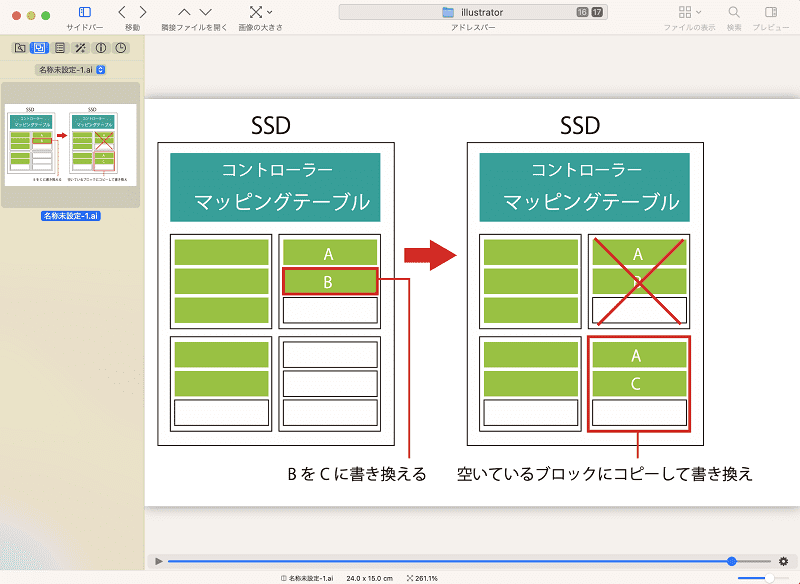Go back with the left arrow
This screenshot has width=800, height=584.
(122, 12)
